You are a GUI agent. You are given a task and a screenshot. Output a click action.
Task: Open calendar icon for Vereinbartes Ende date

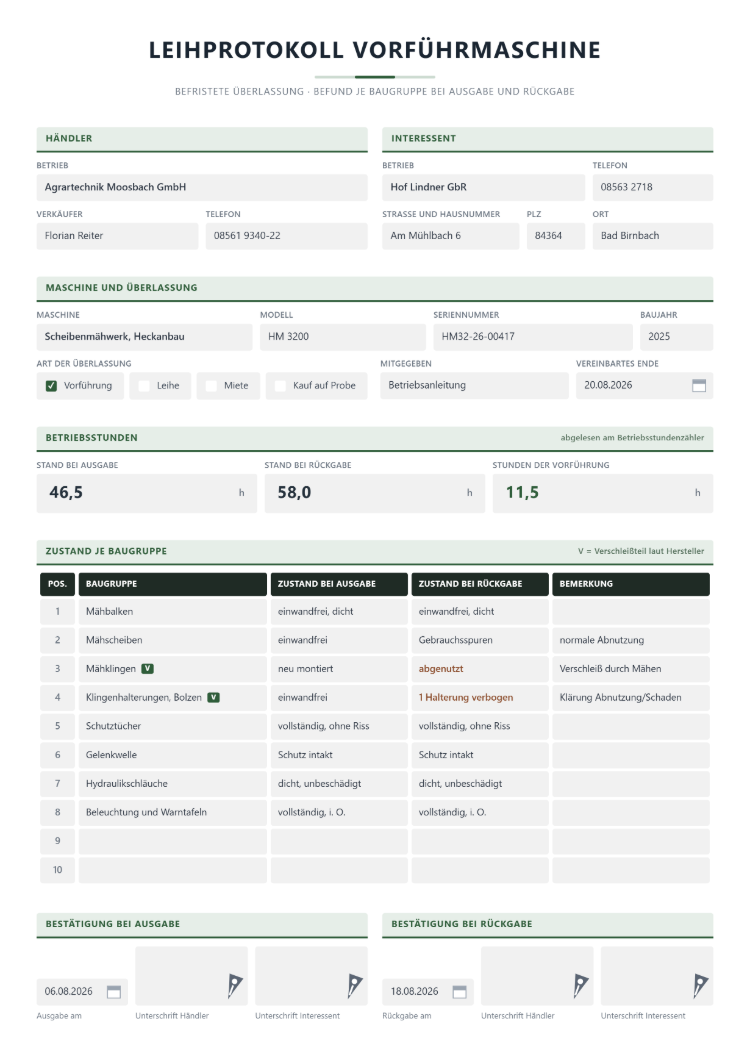699,385
